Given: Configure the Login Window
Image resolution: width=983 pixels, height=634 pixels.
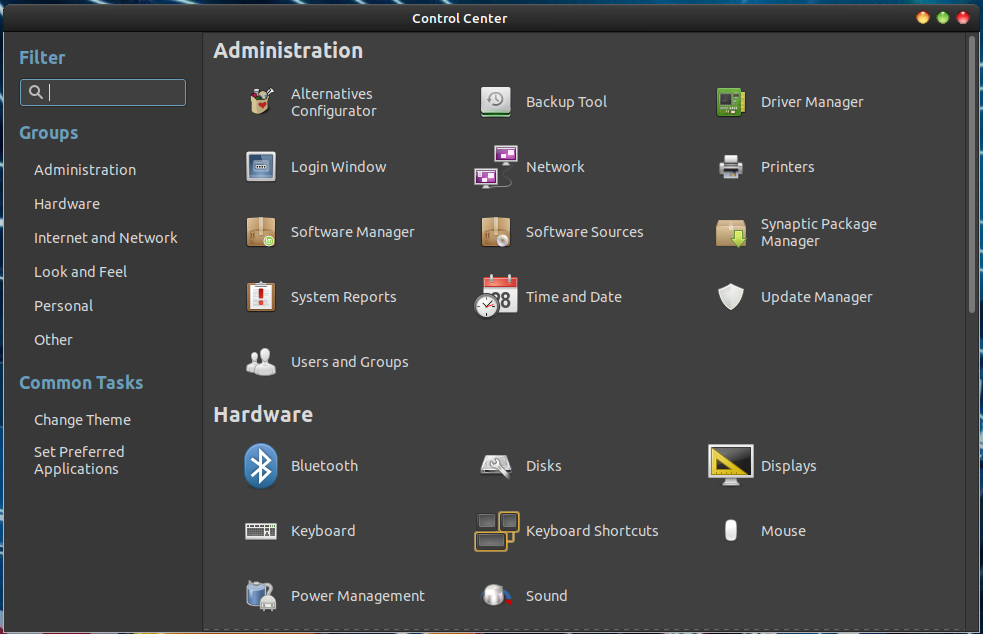Looking at the screenshot, I should point(338,166).
